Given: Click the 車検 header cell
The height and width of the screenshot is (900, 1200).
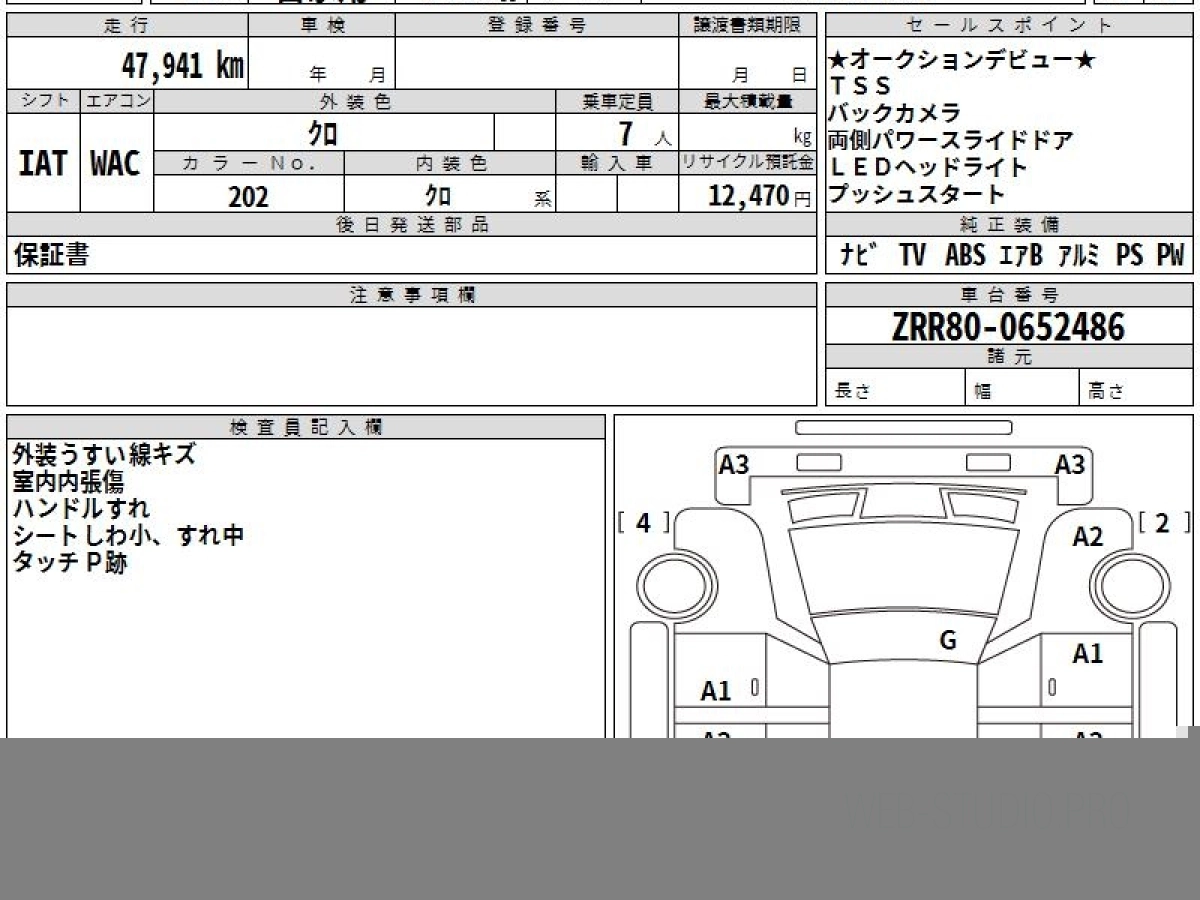Looking at the screenshot, I should [321, 26].
